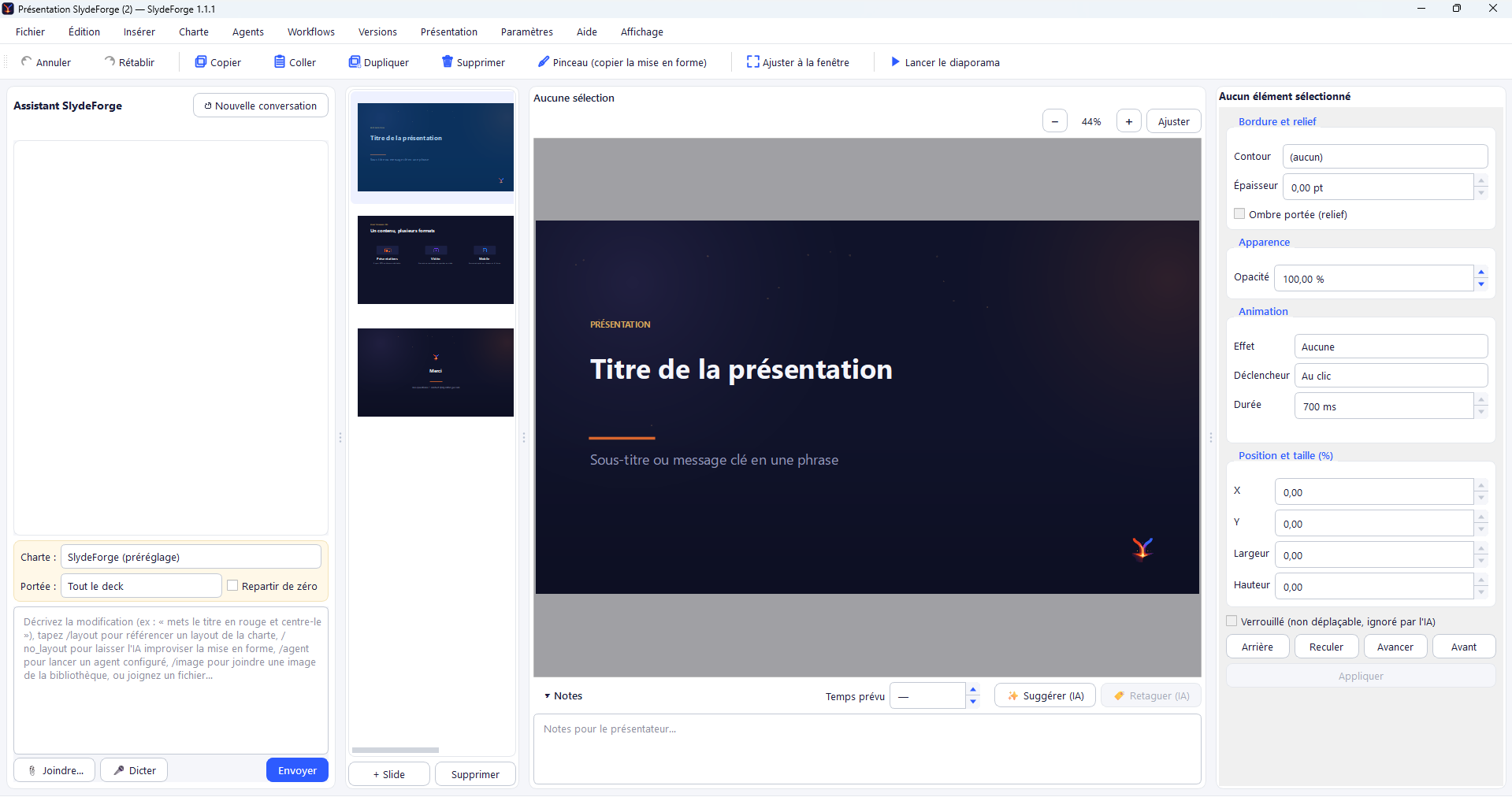Check the Verrouillé lock checkbox
1512x812 pixels.
(x=1232, y=621)
